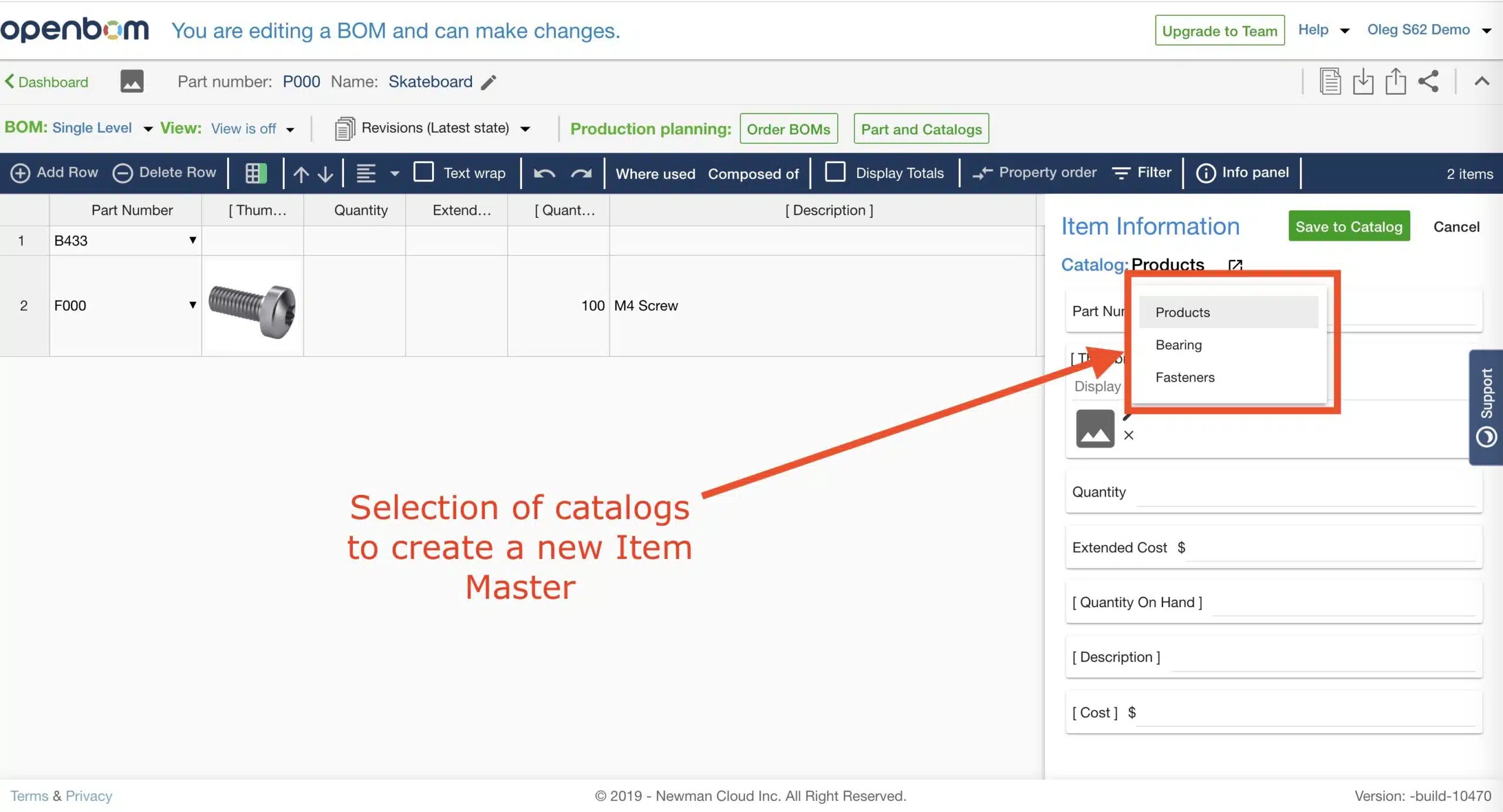The image size is (1503, 812).
Task: Click the spreadsheet grid view icon
Action: [x=256, y=173]
